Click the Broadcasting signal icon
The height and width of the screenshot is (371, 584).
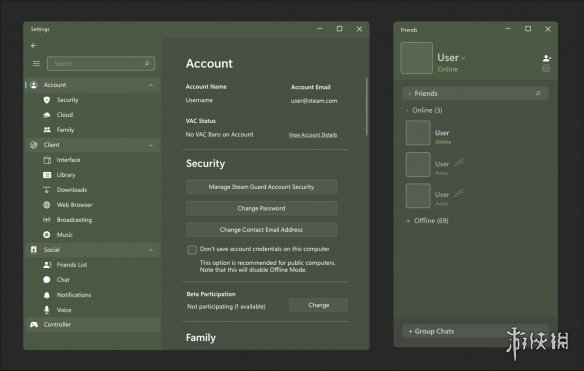(47, 220)
